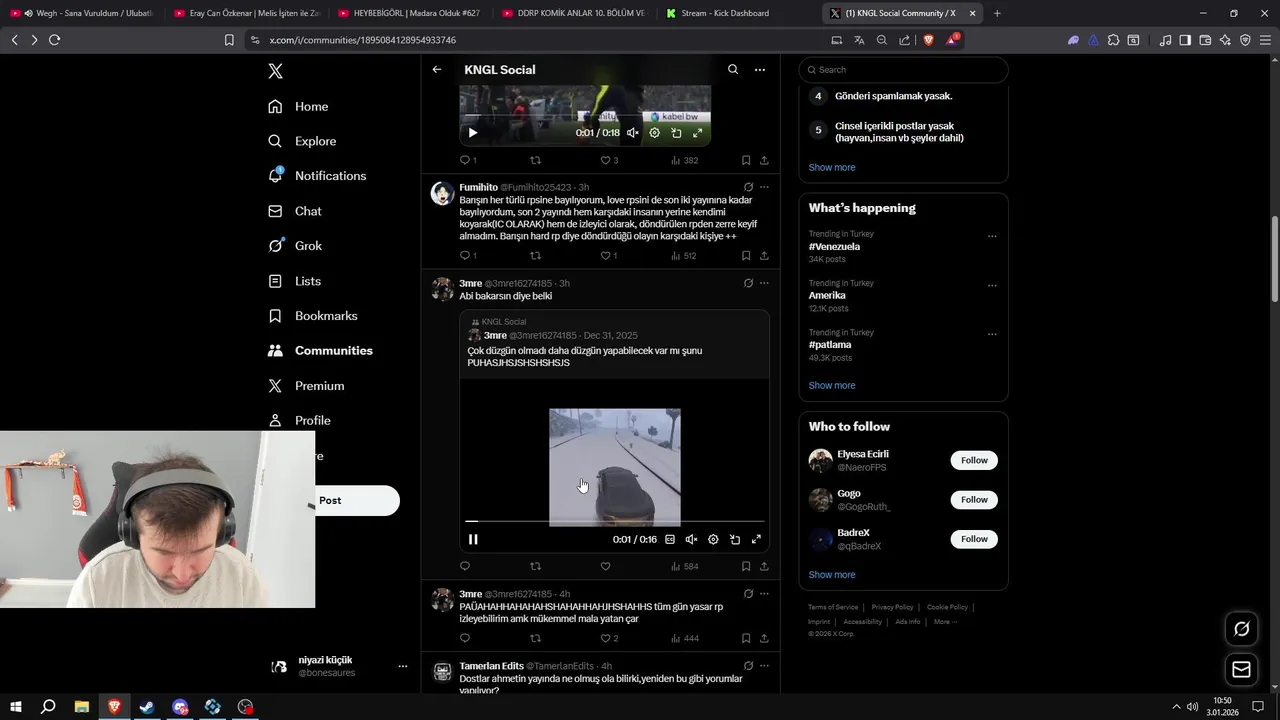Viewport: 1280px width, 720px height.
Task: Open Bookmarks in X sidebar
Action: click(312, 316)
